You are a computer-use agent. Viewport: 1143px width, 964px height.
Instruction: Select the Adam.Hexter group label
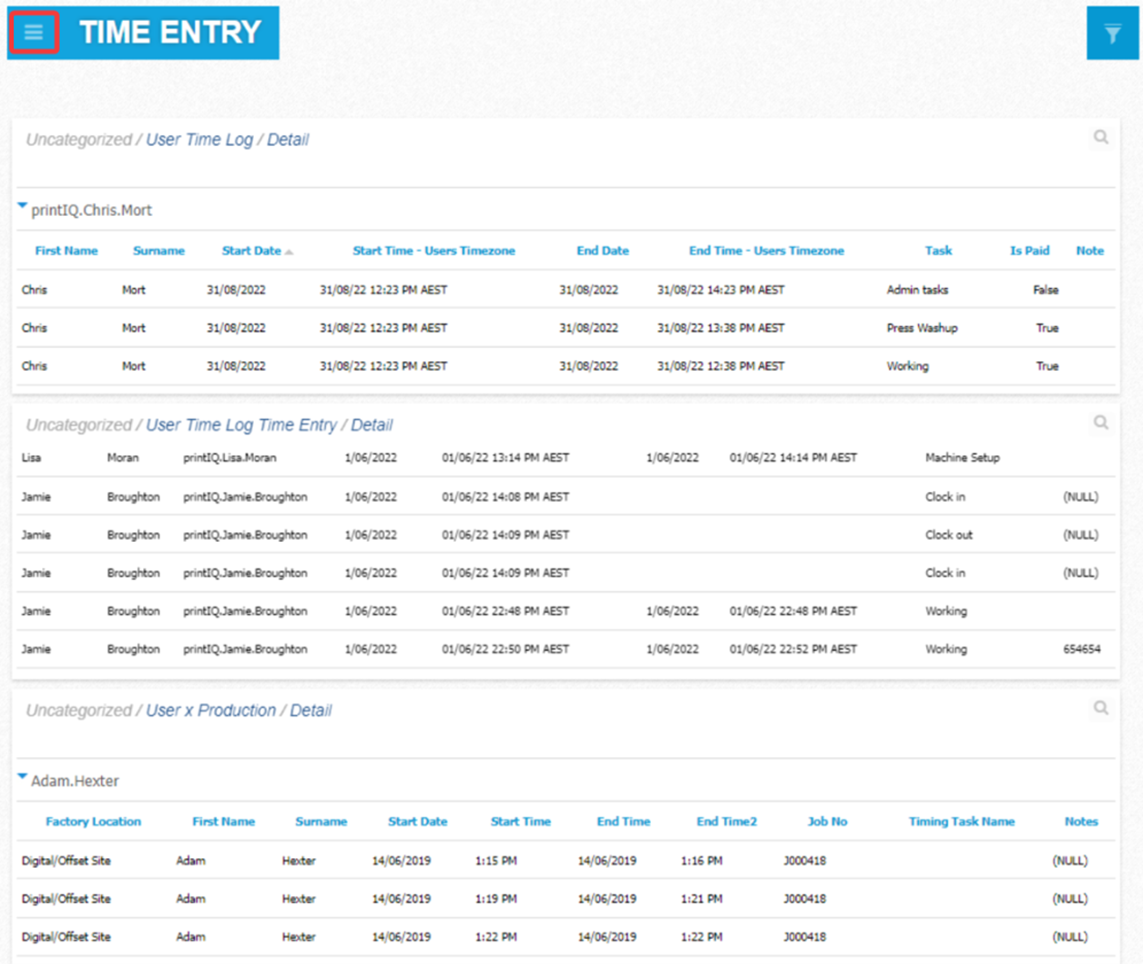tap(75, 781)
